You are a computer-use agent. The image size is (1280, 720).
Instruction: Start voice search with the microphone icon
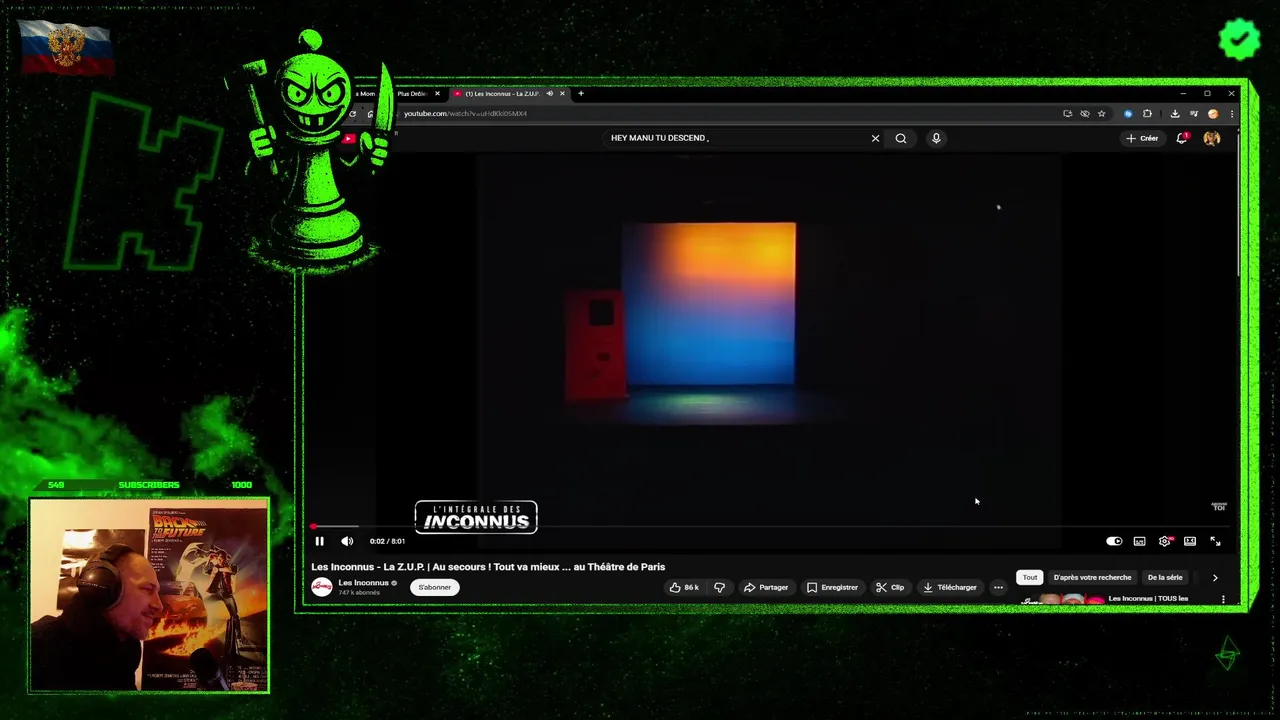coord(936,138)
